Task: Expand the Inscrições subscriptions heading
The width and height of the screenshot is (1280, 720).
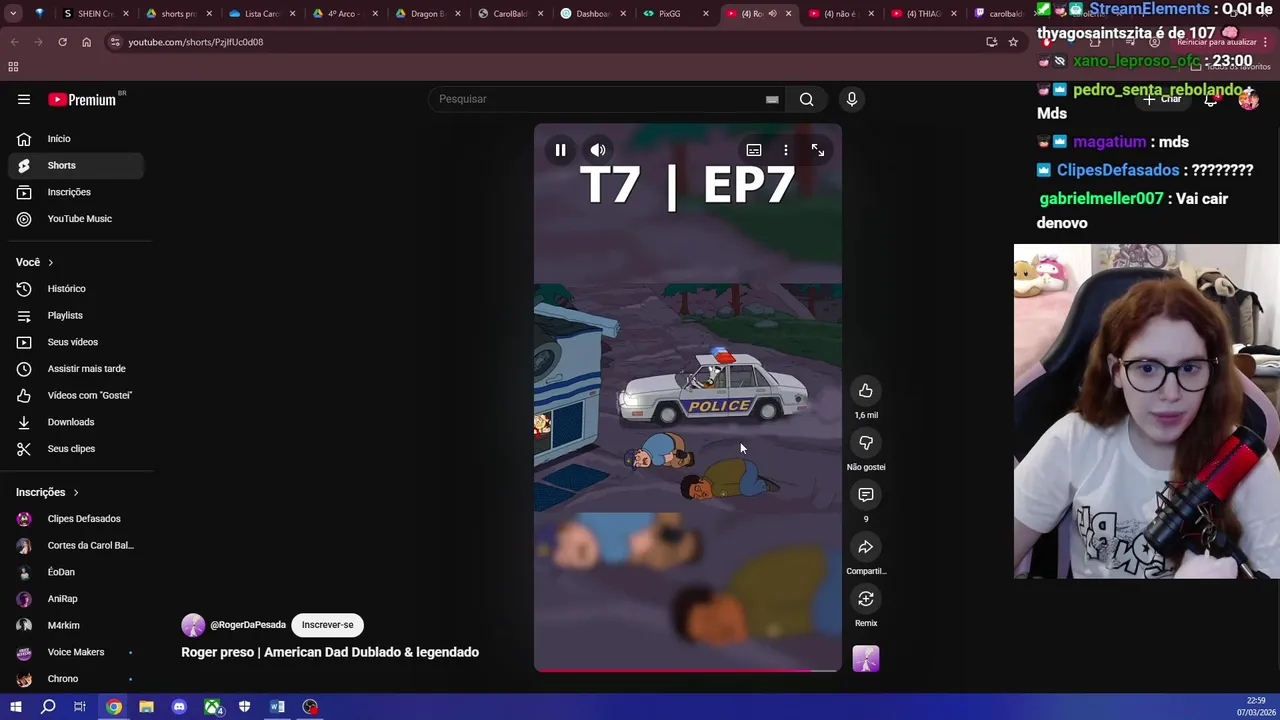Action: tap(47, 492)
